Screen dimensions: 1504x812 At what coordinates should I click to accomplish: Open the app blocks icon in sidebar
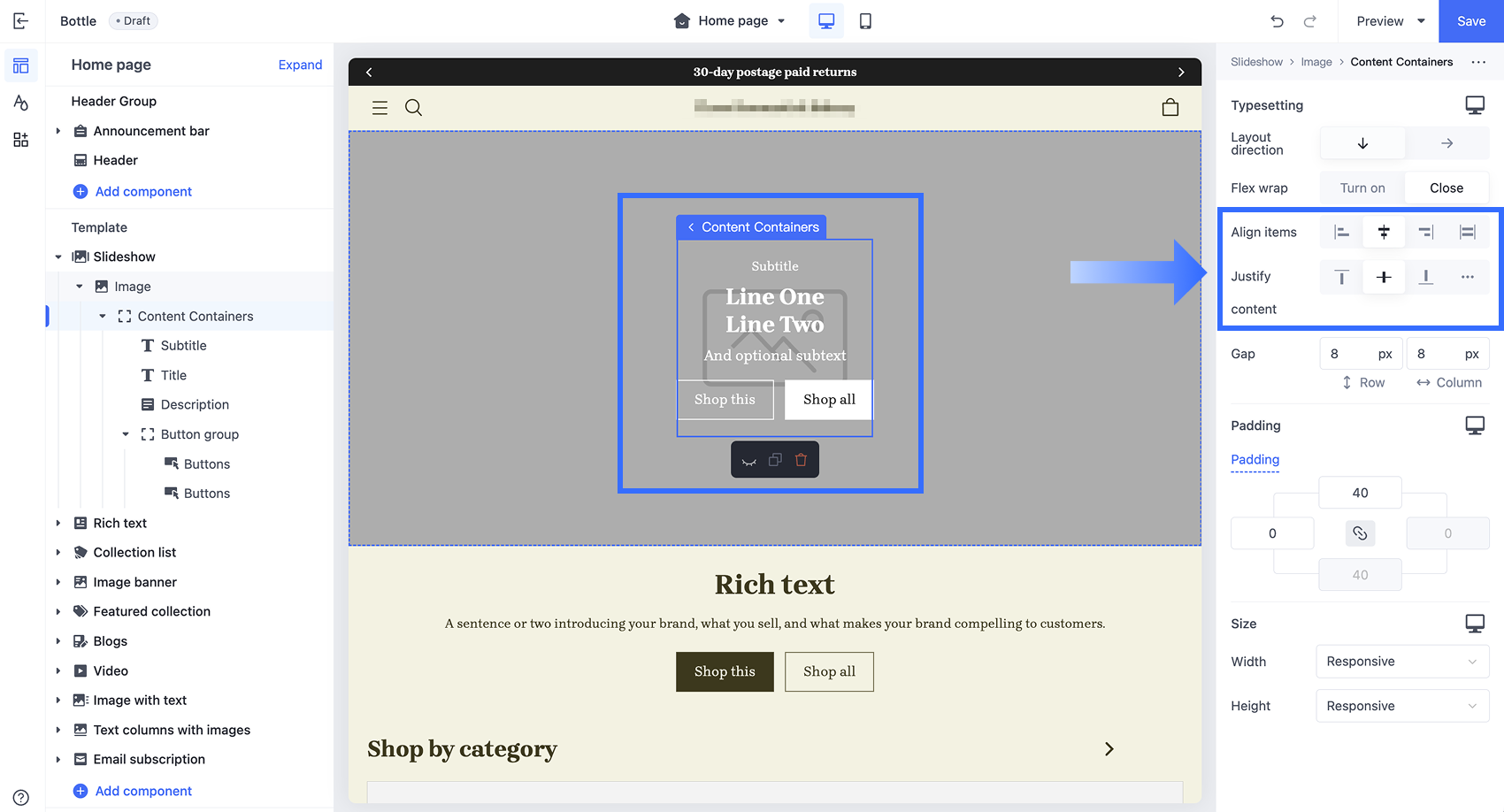pos(21,140)
